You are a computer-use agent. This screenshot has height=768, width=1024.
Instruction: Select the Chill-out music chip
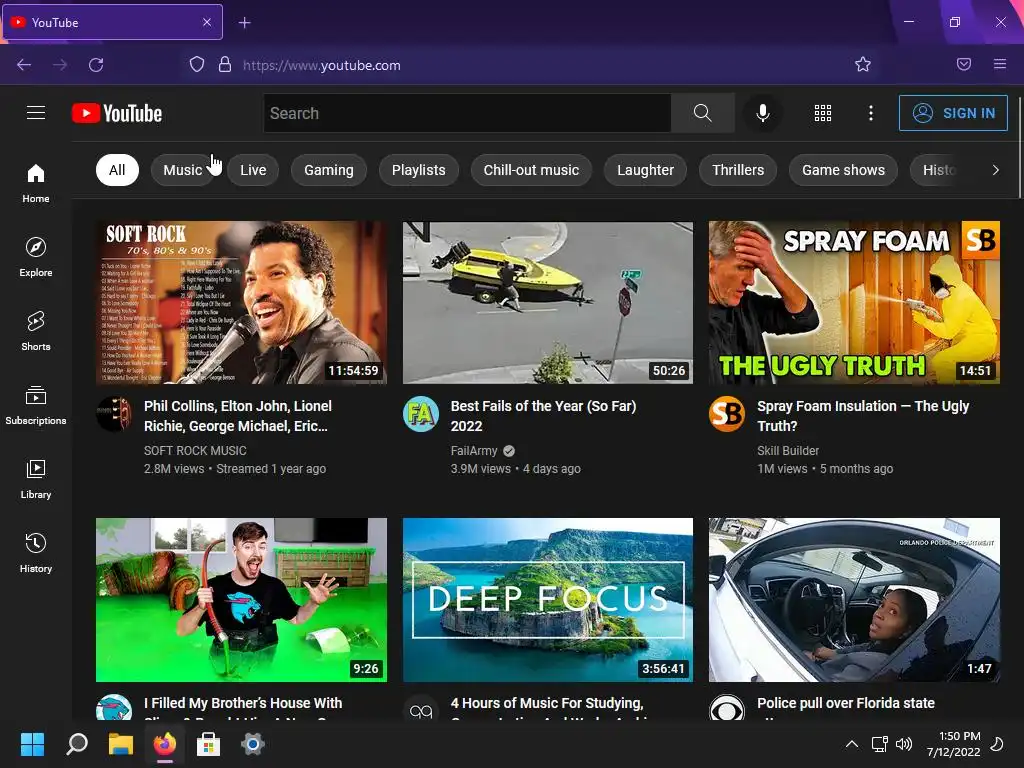[531, 170]
